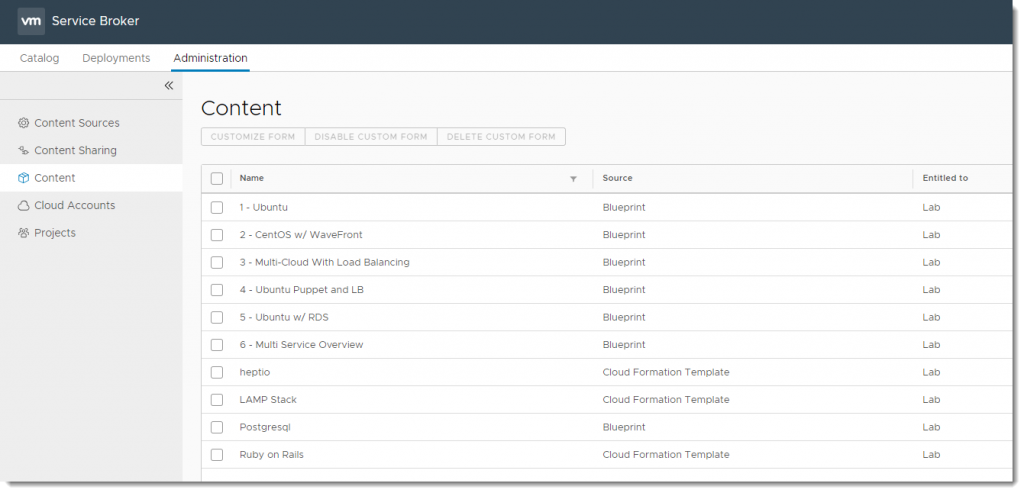Click the CUSTOMIZE FORM button

253,136
